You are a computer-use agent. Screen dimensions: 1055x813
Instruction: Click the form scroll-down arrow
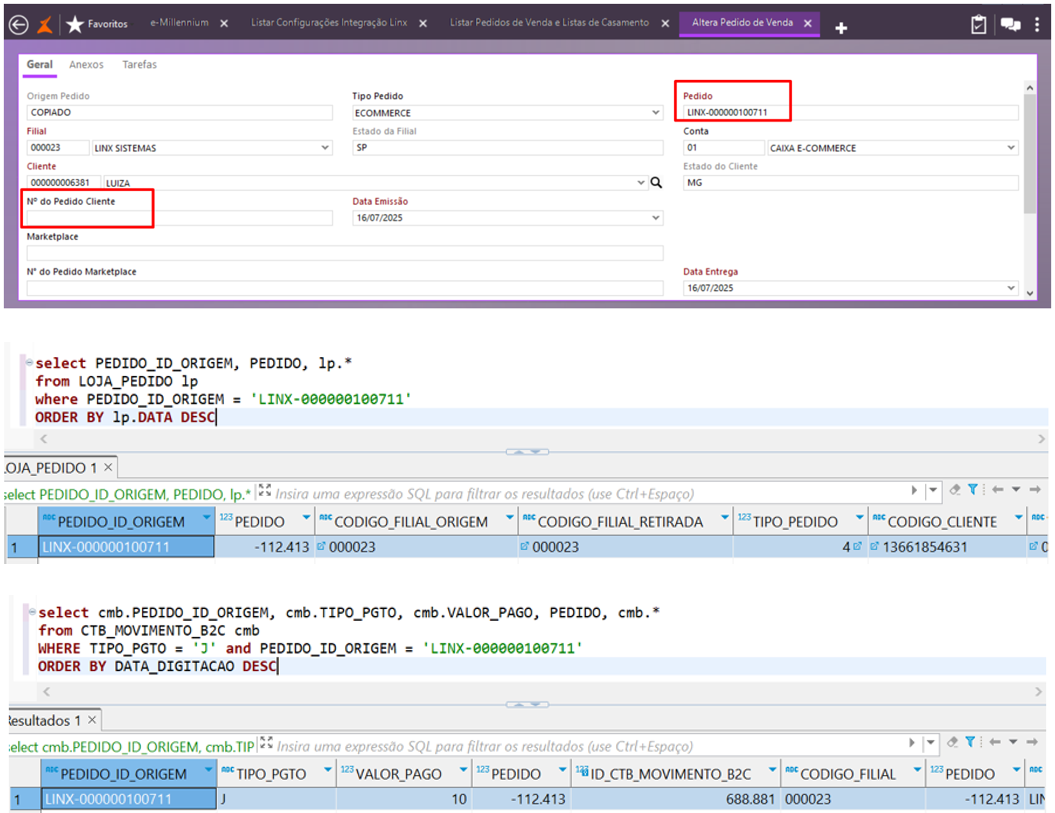coord(1029,293)
